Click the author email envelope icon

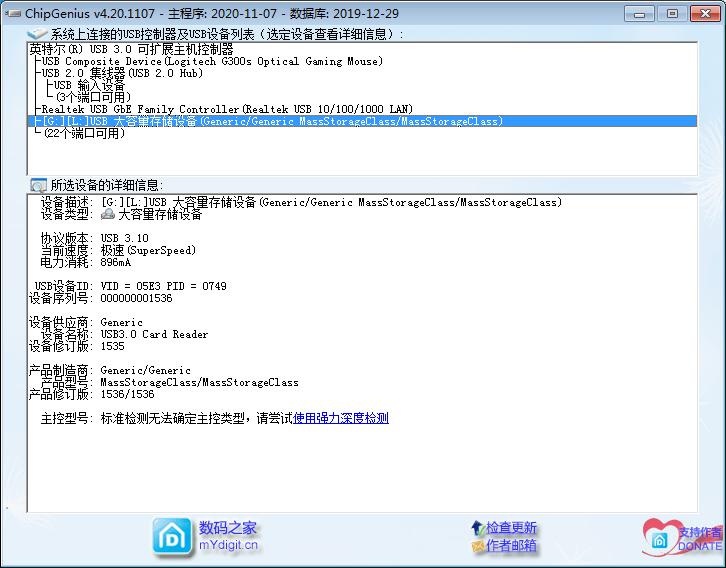477,546
